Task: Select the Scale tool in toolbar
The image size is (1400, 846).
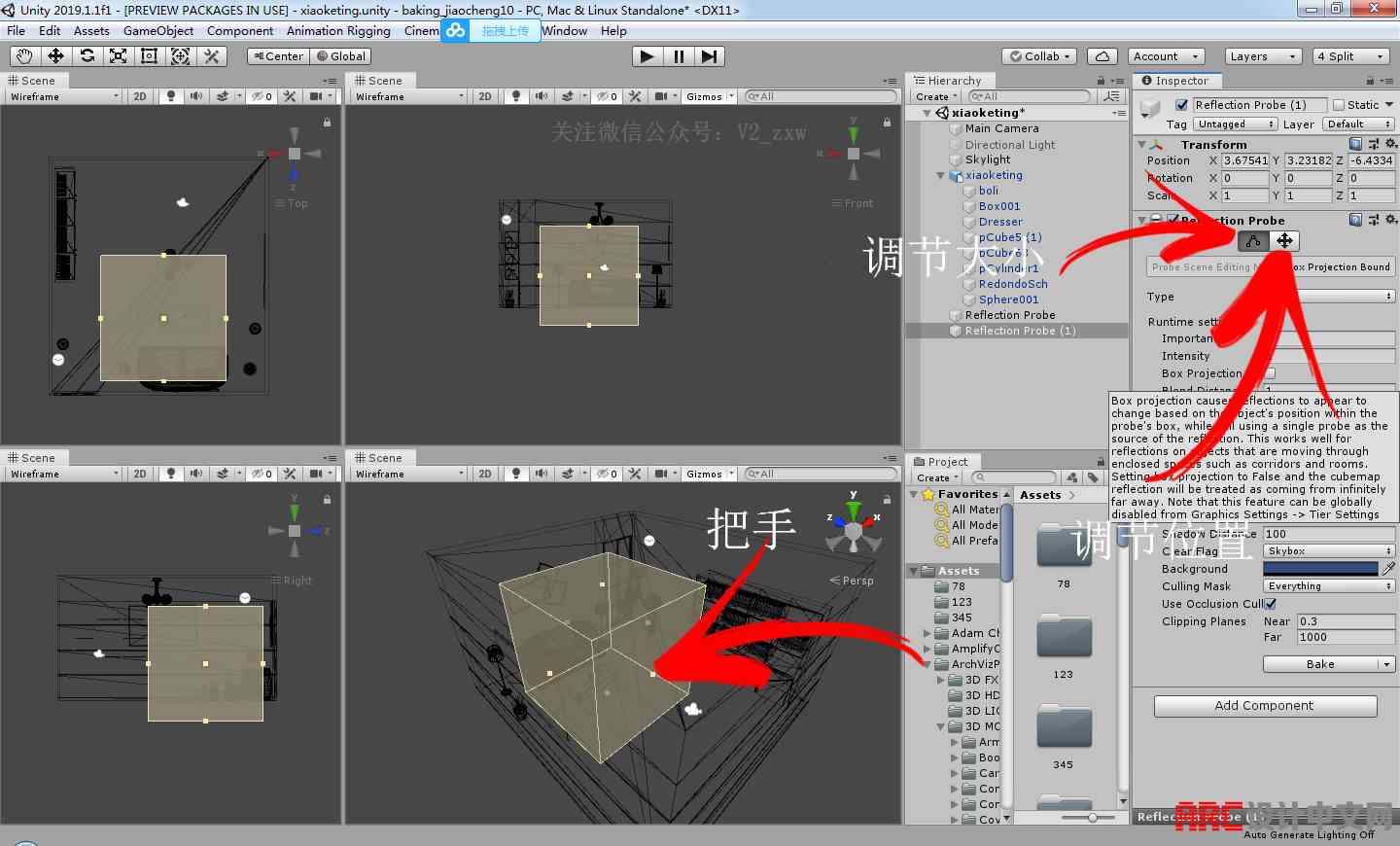Action: pos(118,56)
